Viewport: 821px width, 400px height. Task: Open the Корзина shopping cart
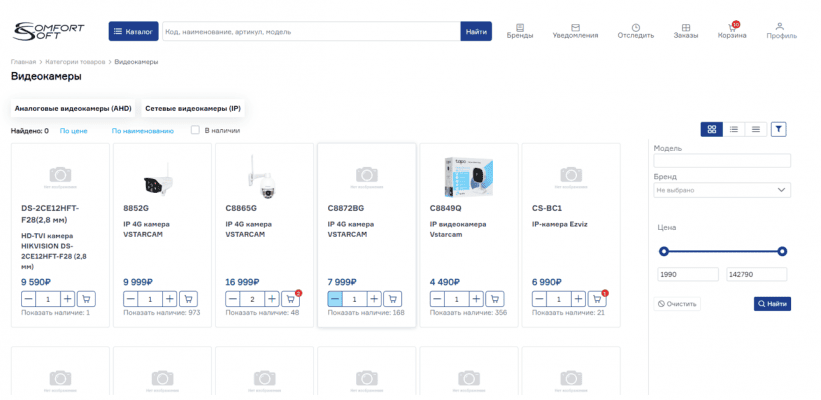click(x=731, y=30)
